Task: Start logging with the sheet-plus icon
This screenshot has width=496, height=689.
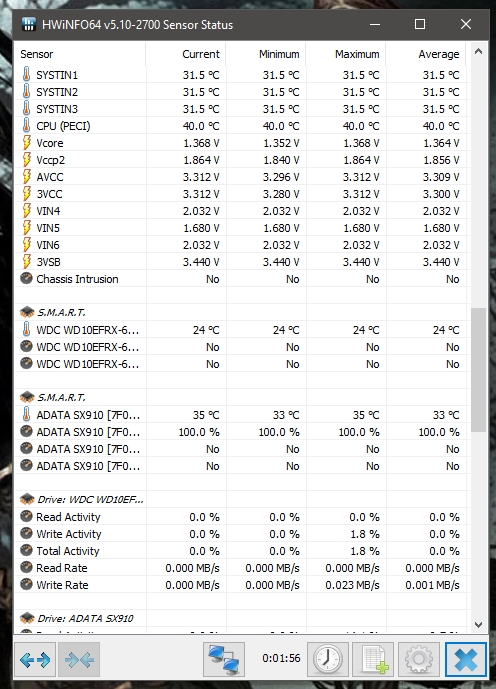Action: point(373,660)
